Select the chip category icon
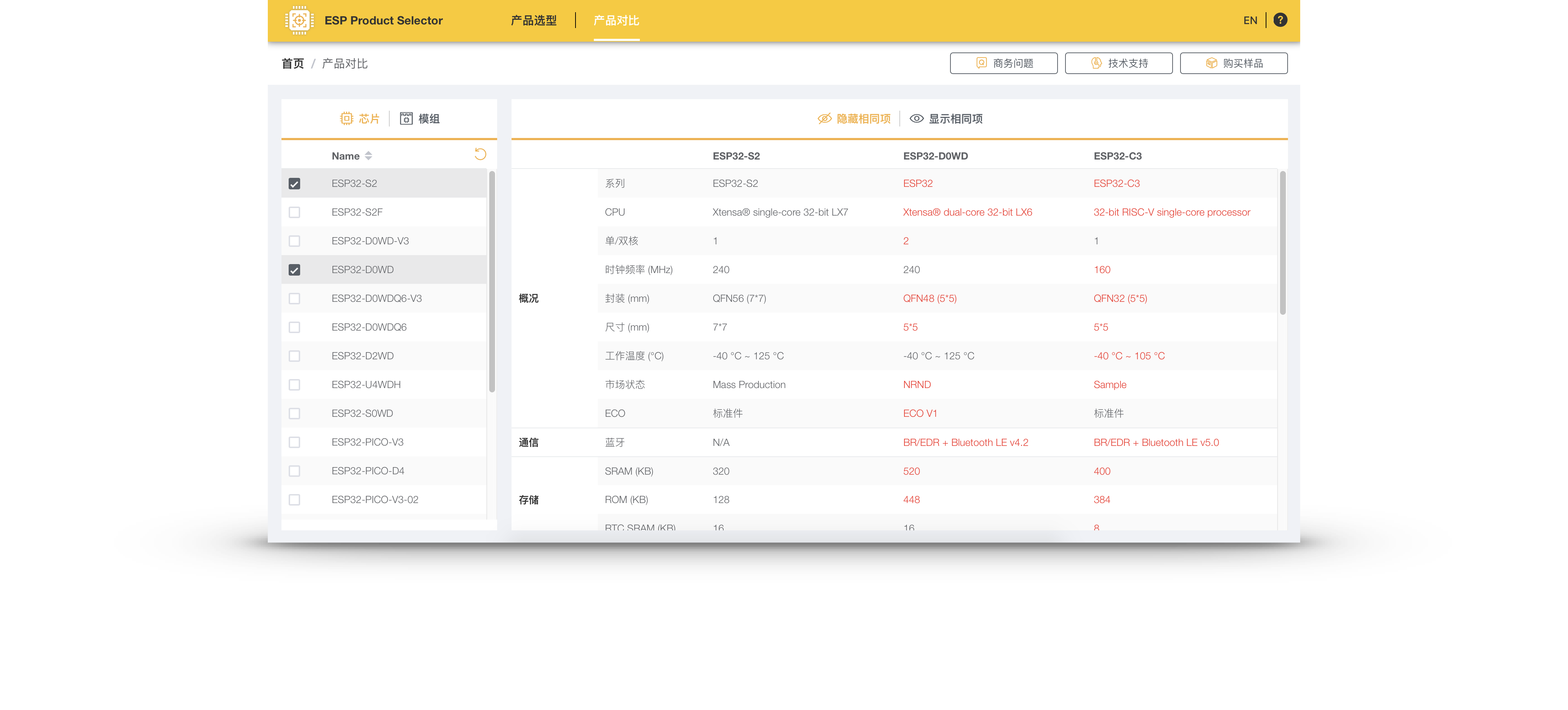Viewport: 1568px width, 710px height. 347,119
